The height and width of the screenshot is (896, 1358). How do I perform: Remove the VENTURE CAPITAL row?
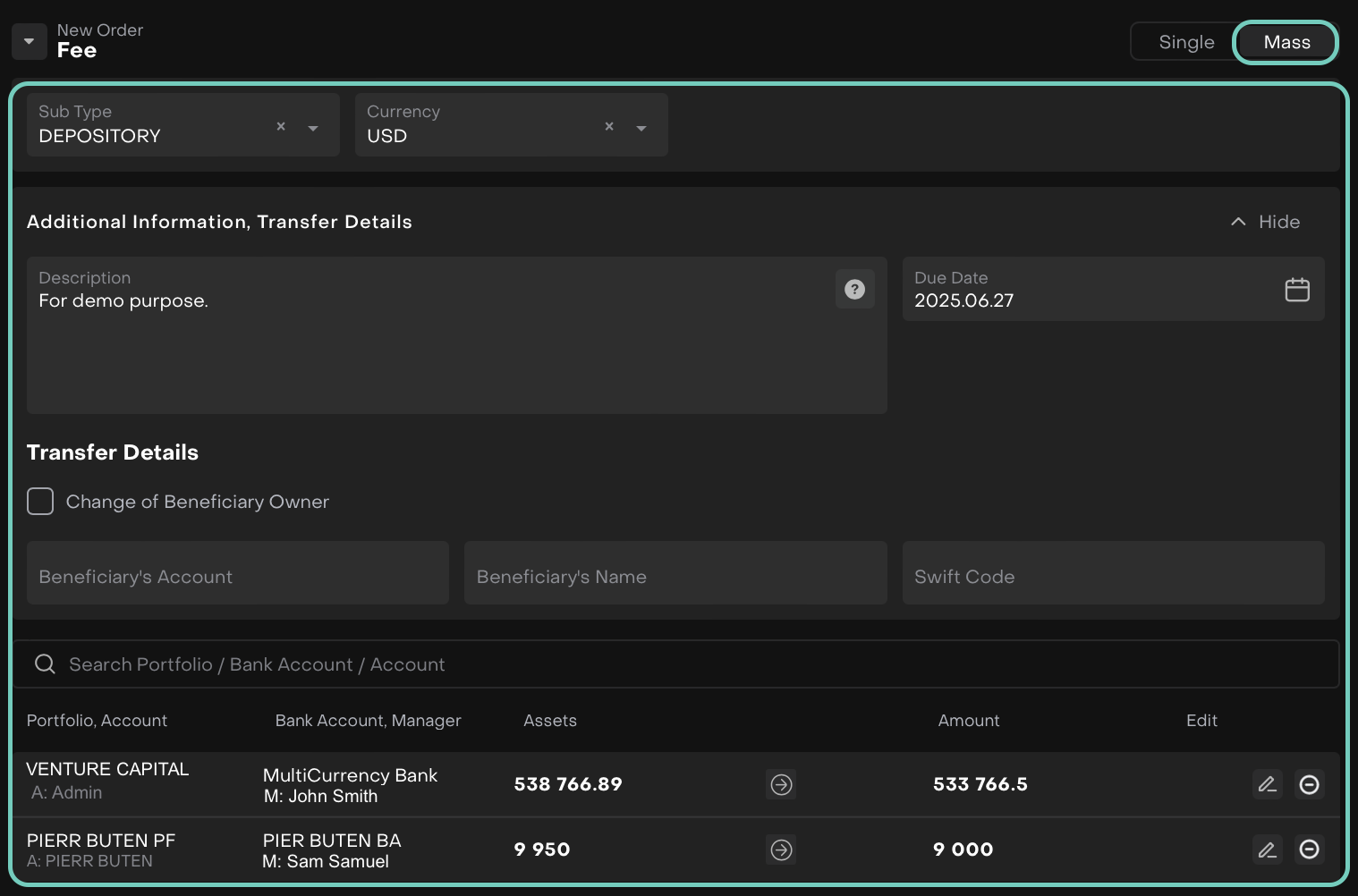pyautogui.click(x=1309, y=784)
